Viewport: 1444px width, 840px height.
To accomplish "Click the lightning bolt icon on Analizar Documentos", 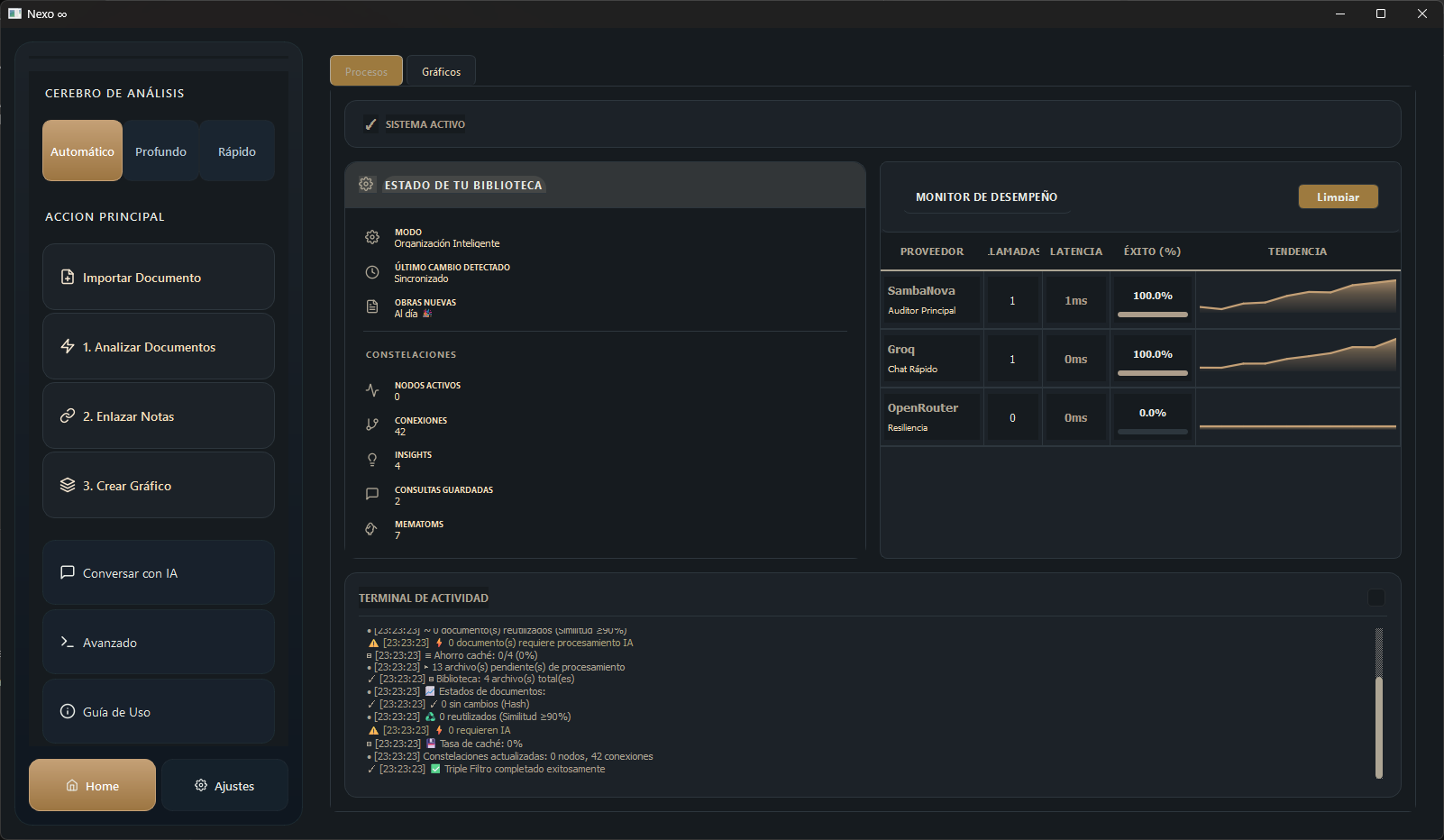I will point(68,346).
